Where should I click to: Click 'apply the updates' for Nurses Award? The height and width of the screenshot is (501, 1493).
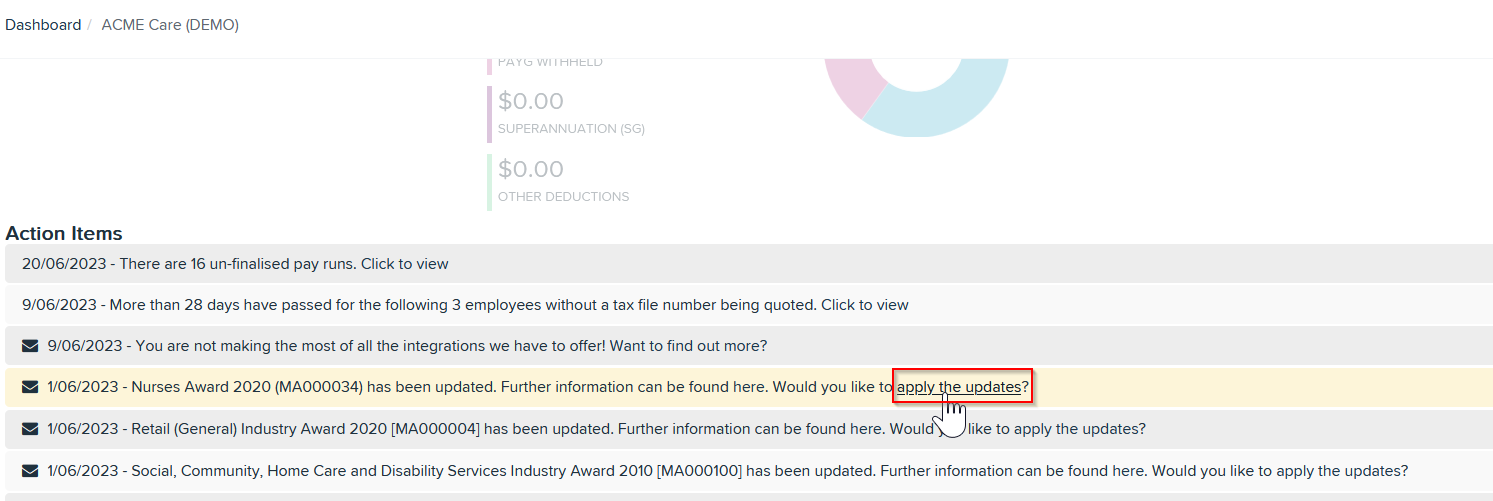(959, 387)
